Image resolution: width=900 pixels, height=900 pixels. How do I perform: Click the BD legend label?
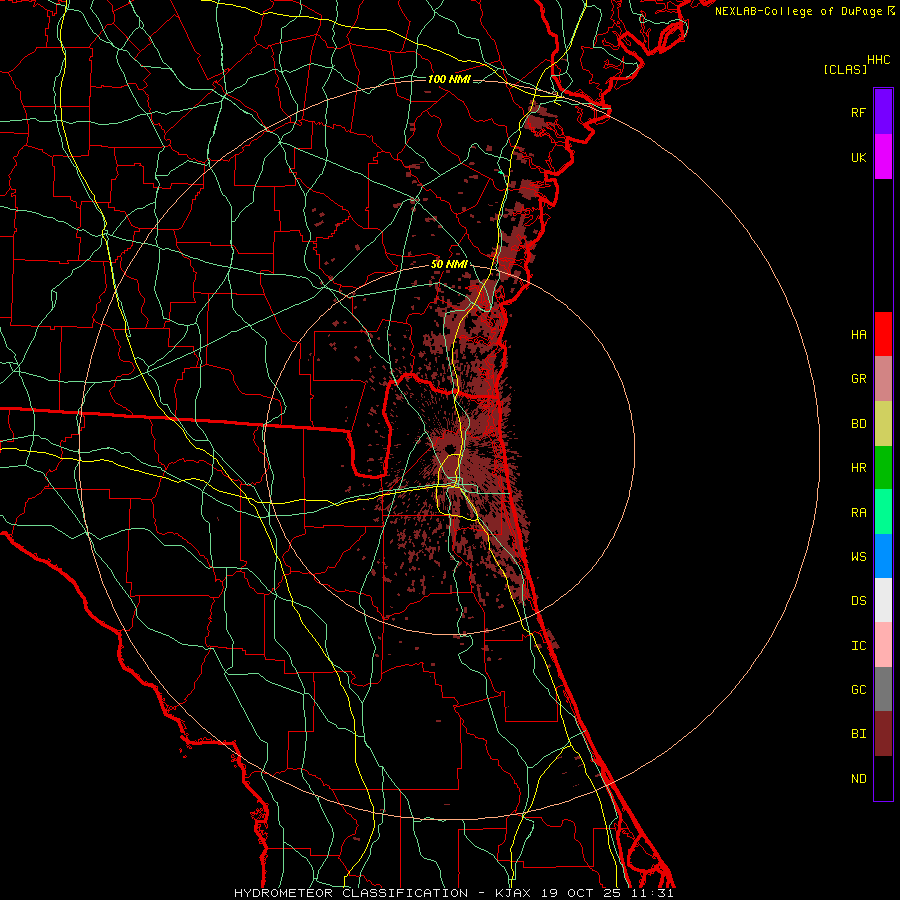point(859,424)
